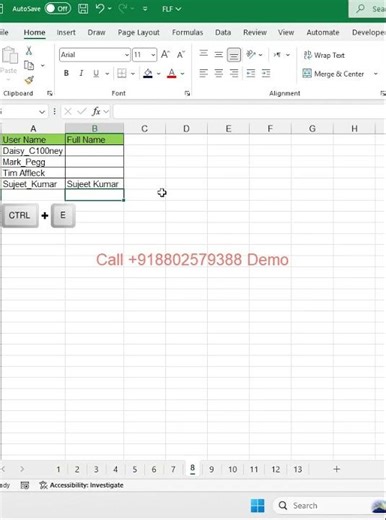Viewport: 386px width, 520px height.
Task: Open the Borders dropdown arrow
Action: [132, 74]
